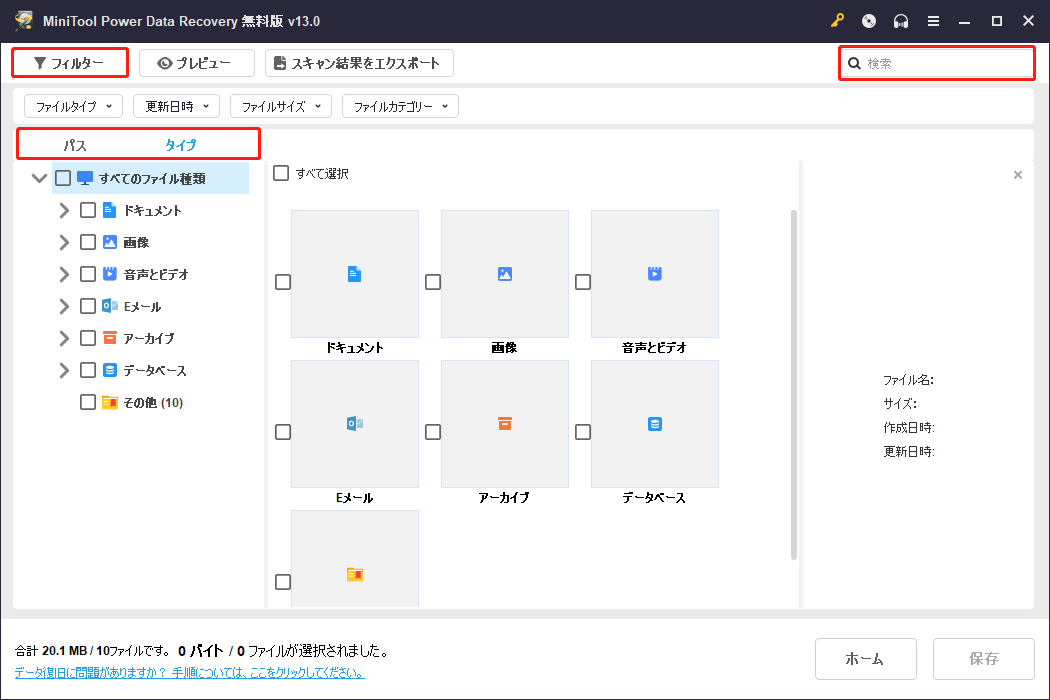Click the プレビュー button

[197, 63]
